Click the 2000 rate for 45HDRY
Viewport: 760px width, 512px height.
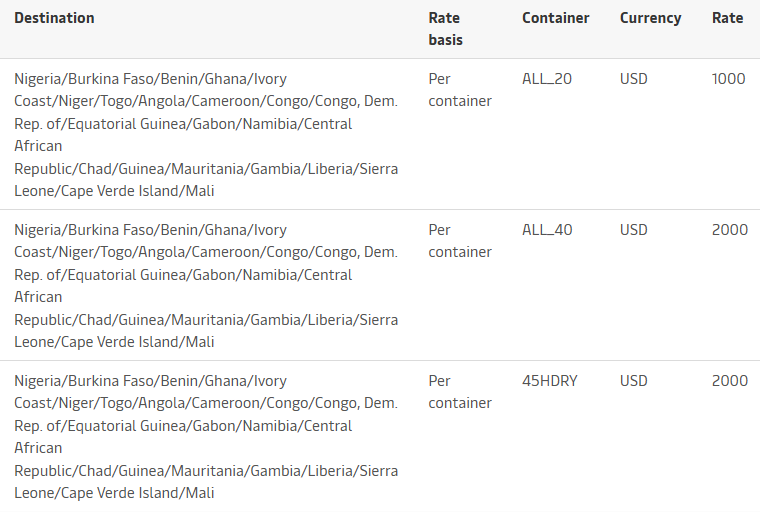pyautogui.click(x=729, y=381)
